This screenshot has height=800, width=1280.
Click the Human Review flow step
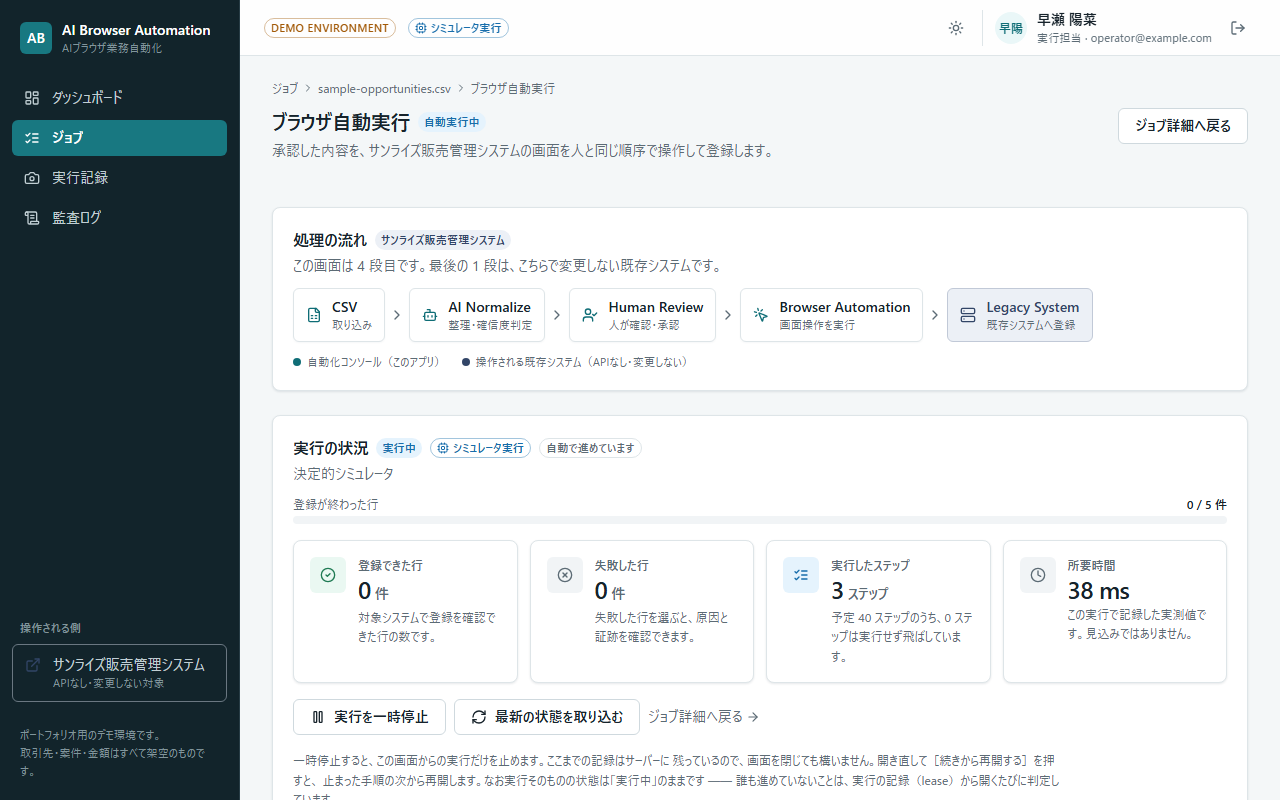pos(643,315)
